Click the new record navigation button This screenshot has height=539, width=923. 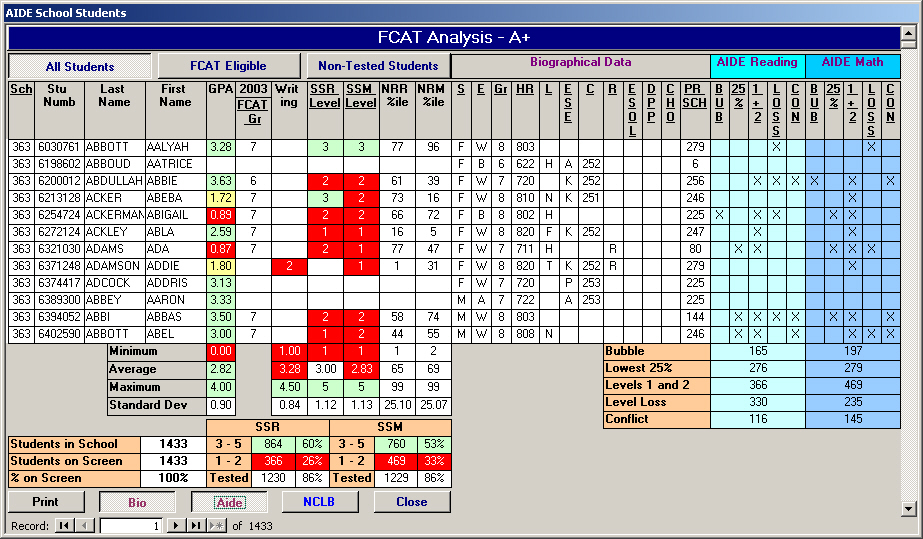point(216,525)
